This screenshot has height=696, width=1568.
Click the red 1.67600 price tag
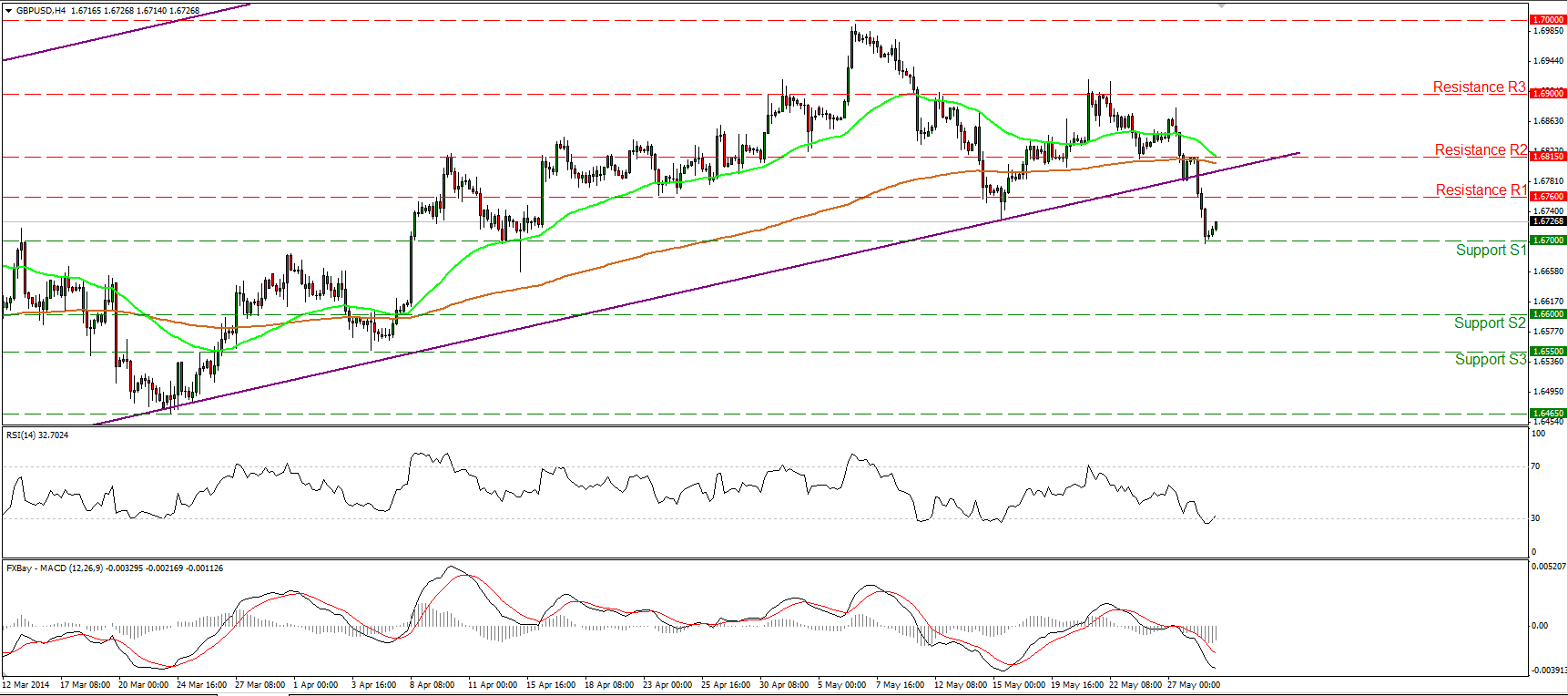point(1548,196)
